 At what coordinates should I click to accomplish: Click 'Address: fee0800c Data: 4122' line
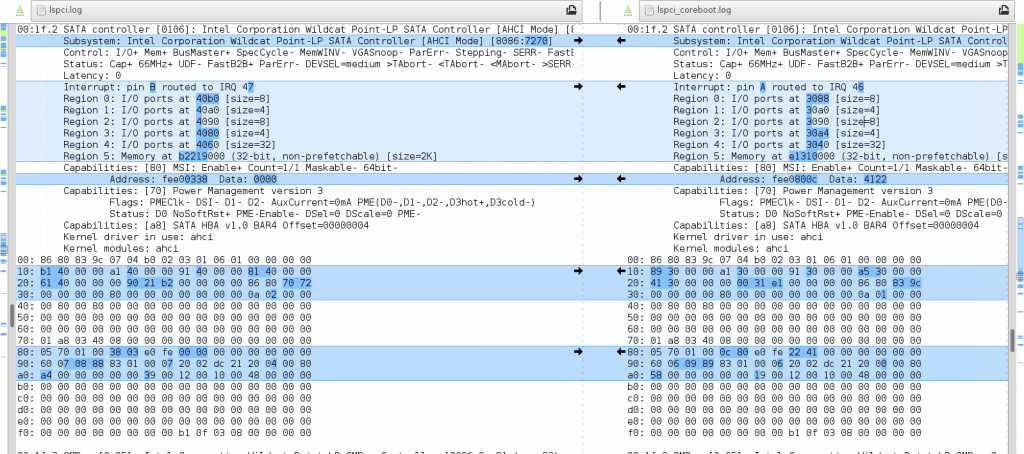(x=803, y=178)
